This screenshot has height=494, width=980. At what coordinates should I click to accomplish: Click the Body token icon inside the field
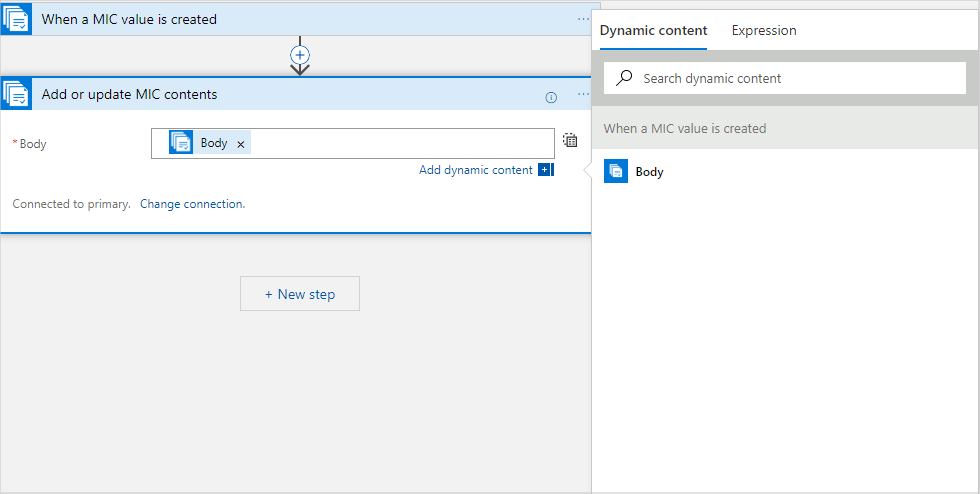(181, 143)
